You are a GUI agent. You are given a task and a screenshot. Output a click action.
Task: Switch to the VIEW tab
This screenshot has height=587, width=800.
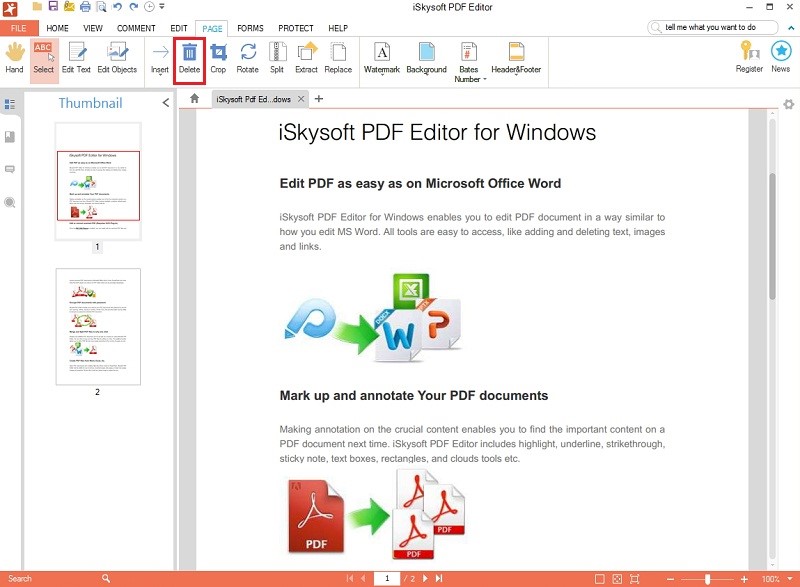pos(93,28)
